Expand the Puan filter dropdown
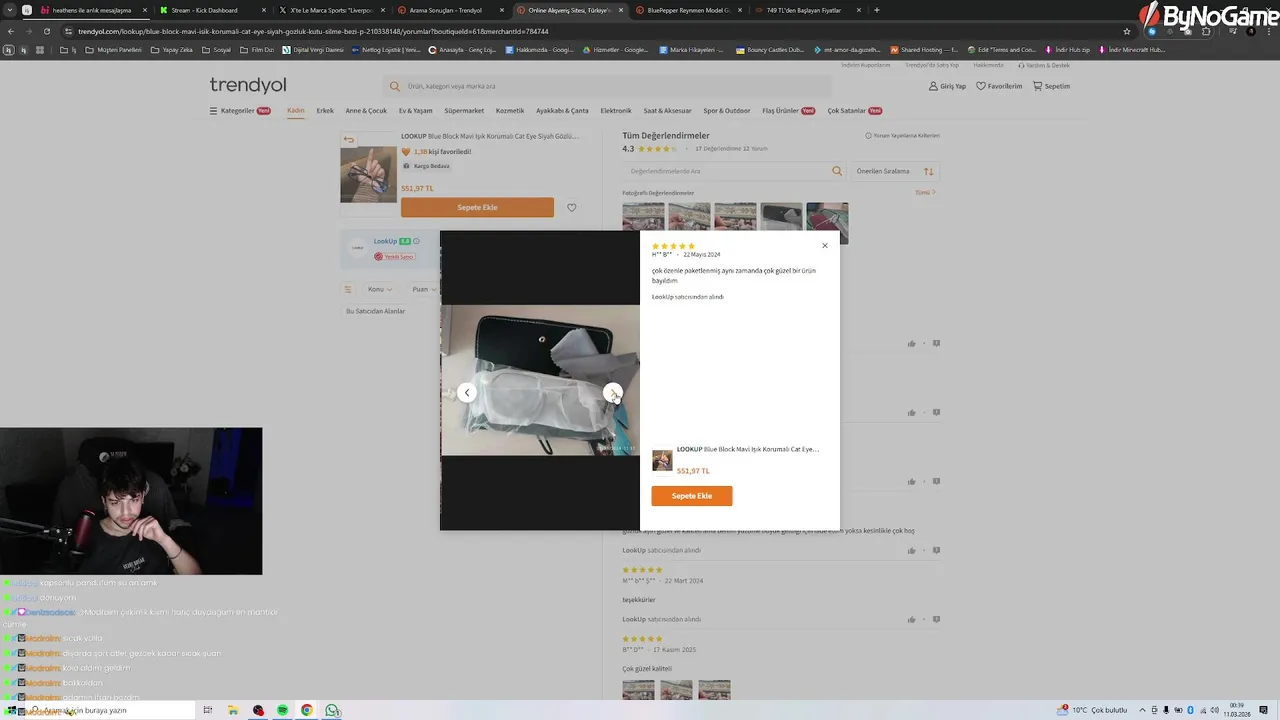 424,289
